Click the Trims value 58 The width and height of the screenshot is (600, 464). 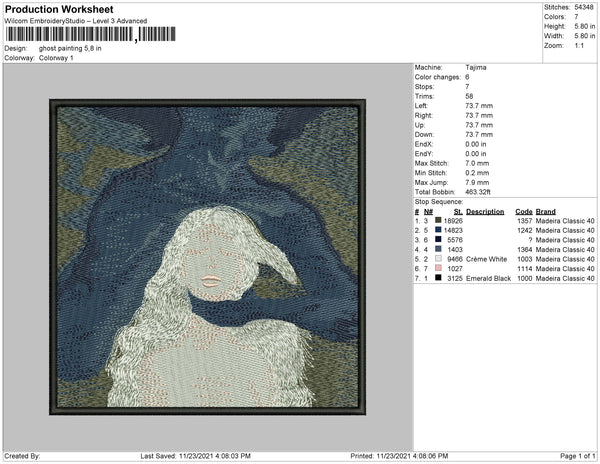469,96
